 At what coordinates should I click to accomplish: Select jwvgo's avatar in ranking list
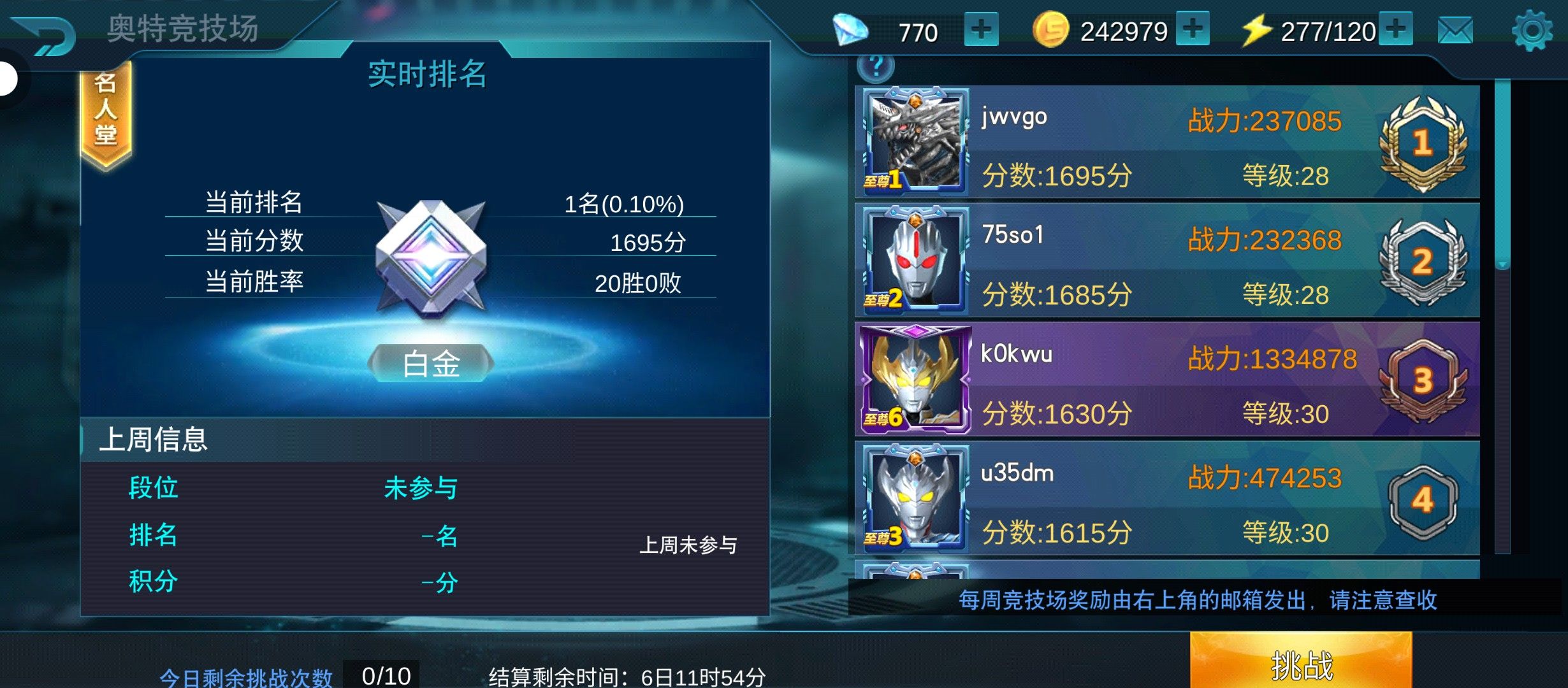coord(915,141)
